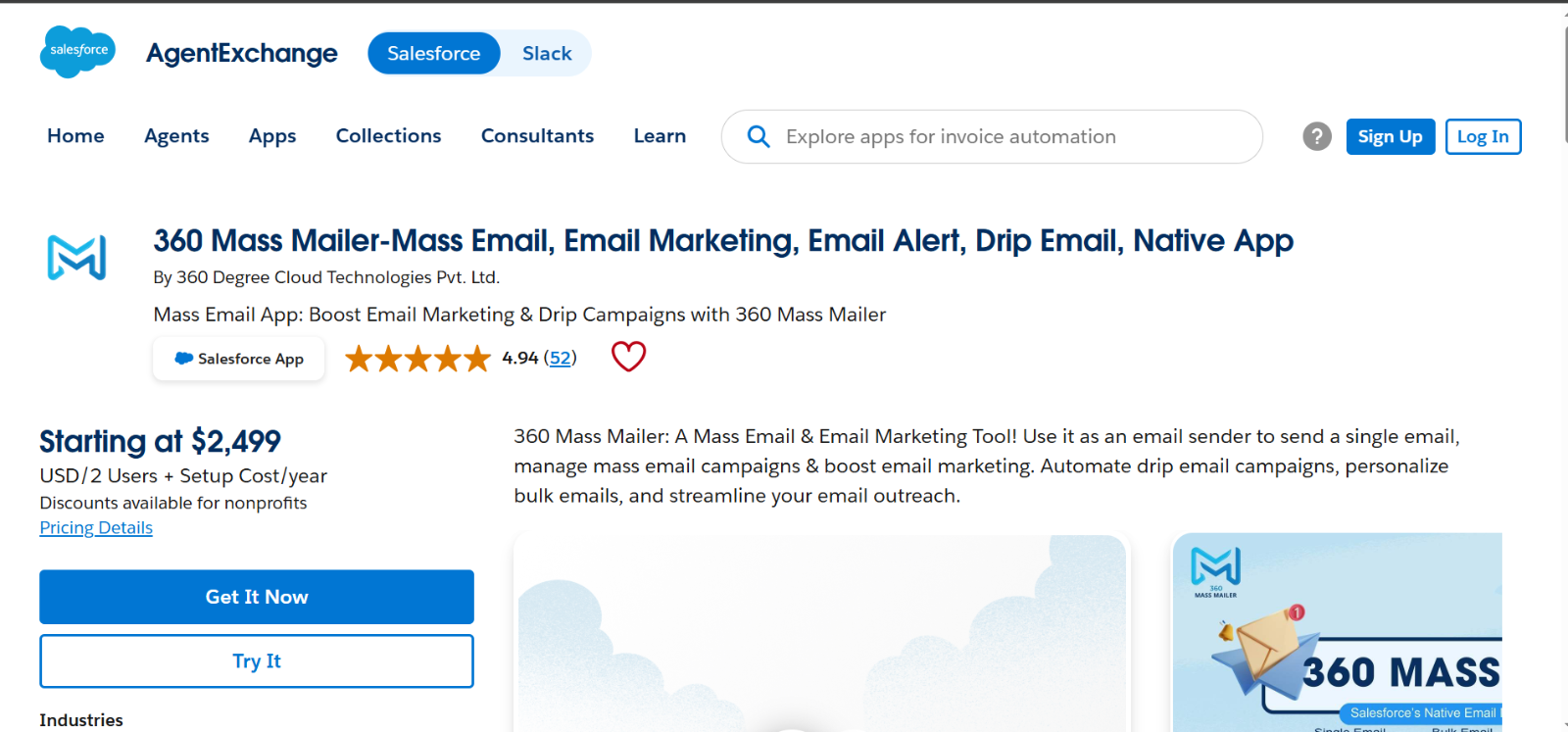Open help via question mark icon

pyautogui.click(x=1317, y=136)
